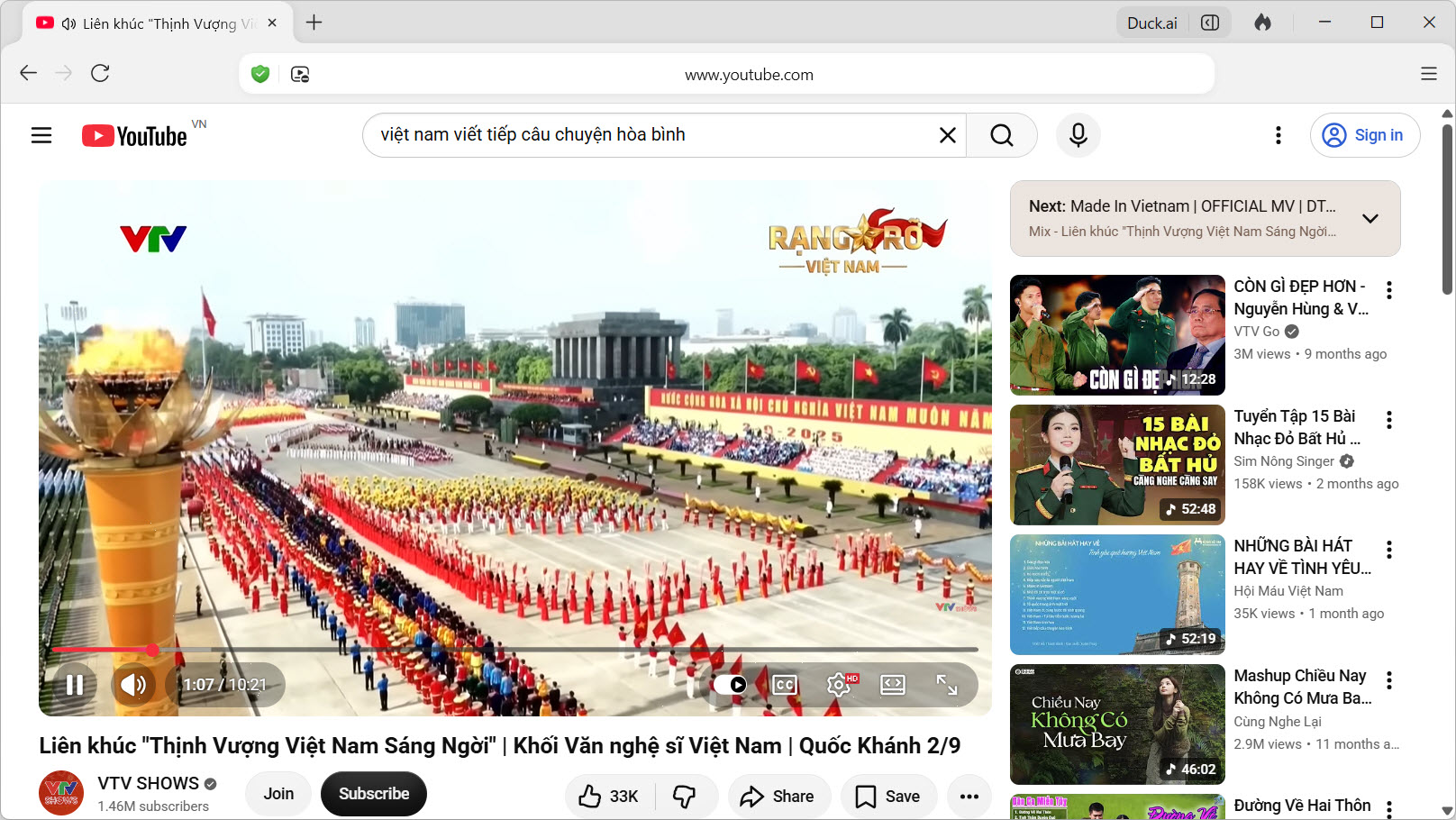This screenshot has width=1456, height=820.
Task: Save the video to a playlist
Action: [888, 797]
